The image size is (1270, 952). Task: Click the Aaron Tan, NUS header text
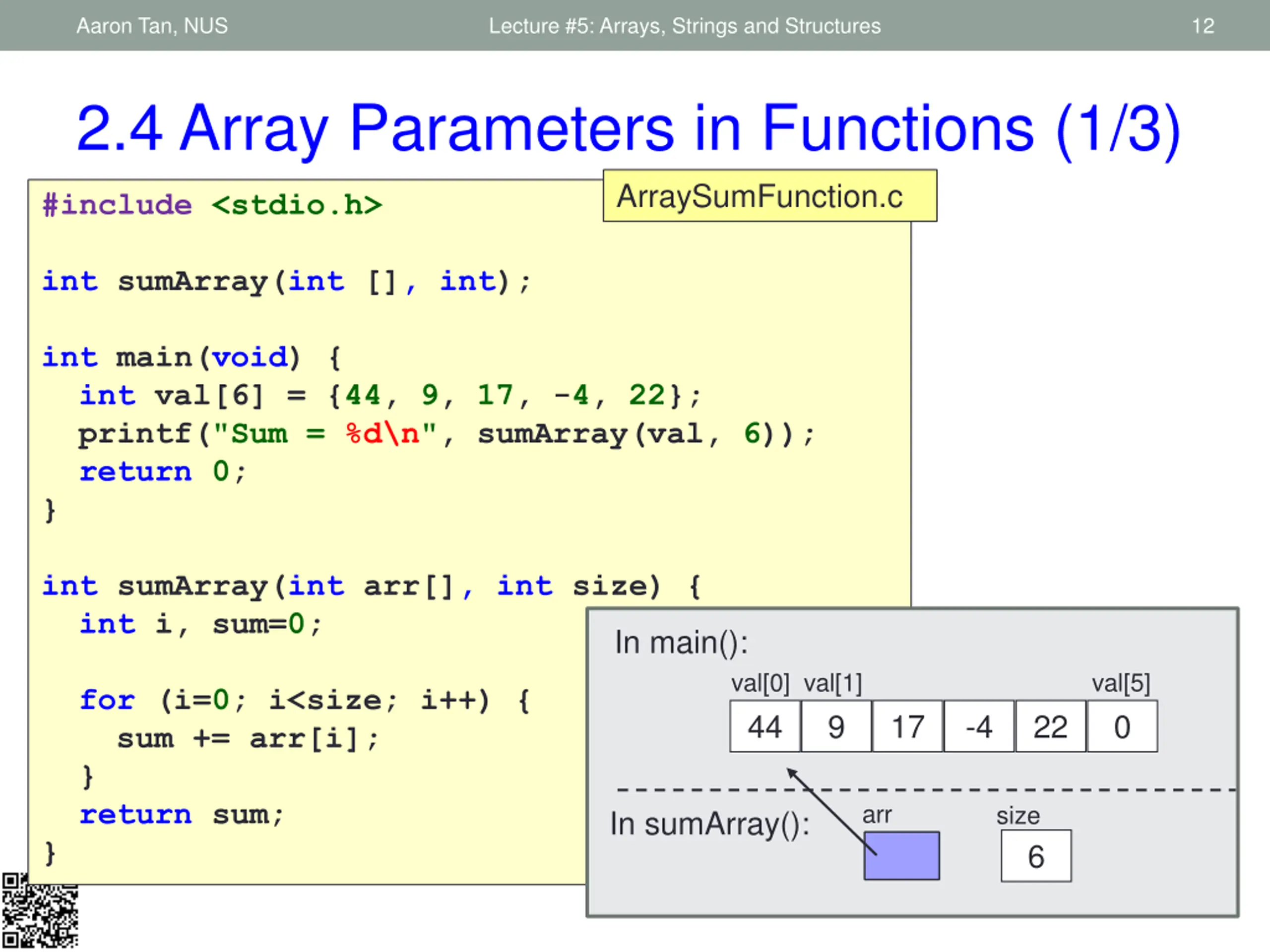tap(152, 26)
